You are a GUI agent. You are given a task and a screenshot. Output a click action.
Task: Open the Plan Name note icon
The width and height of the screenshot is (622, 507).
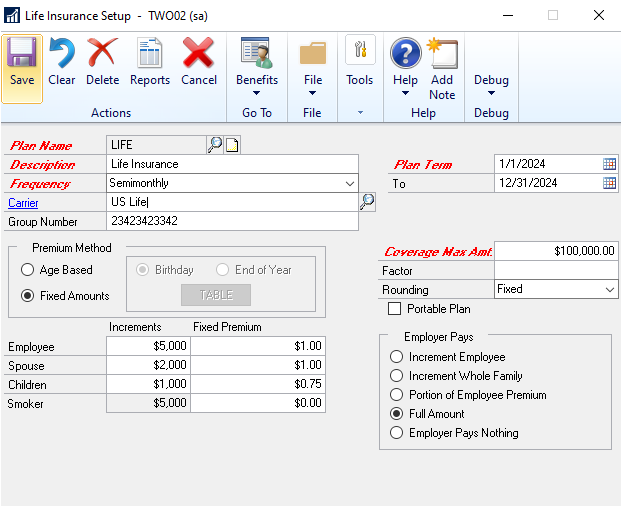232,145
